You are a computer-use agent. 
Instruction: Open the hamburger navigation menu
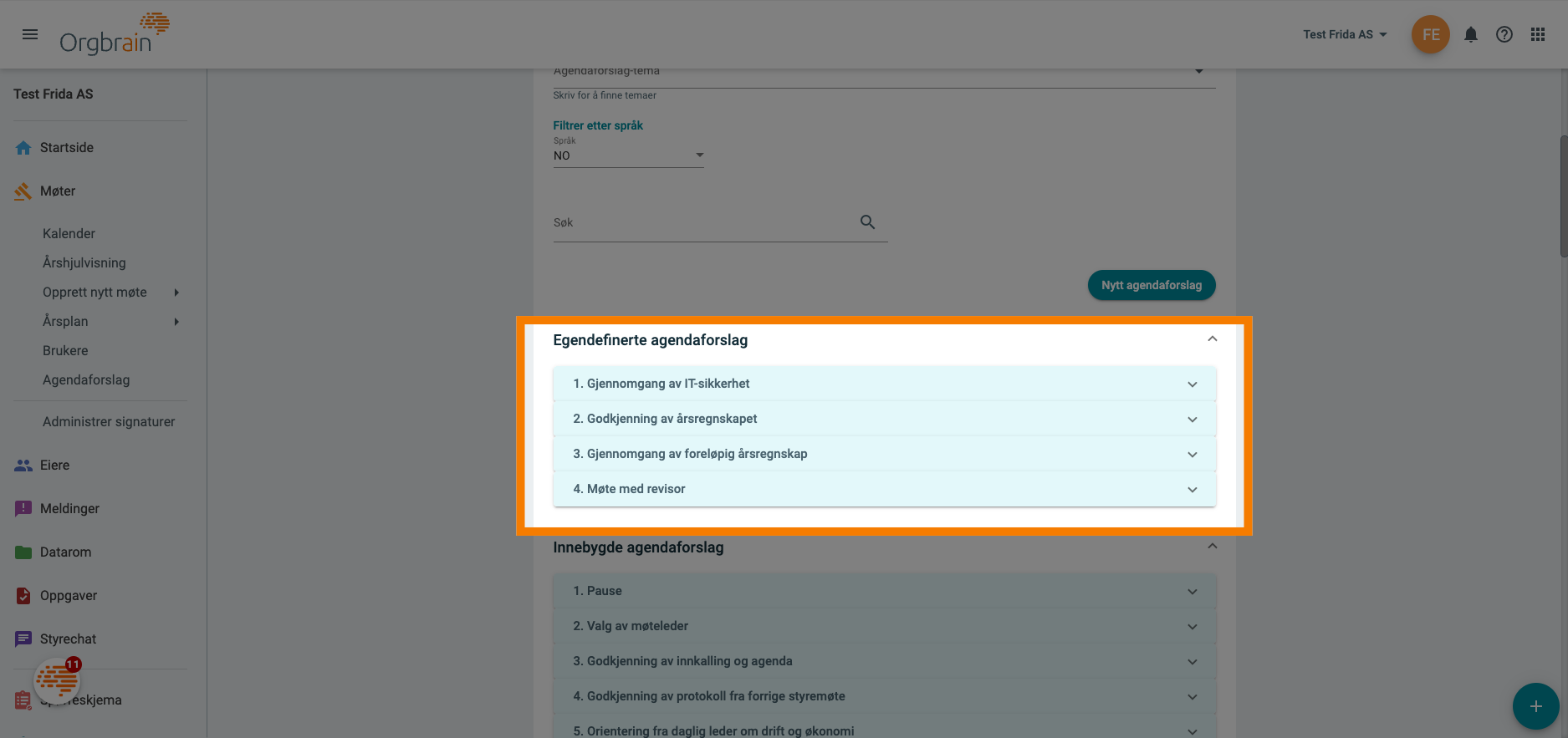pyautogui.click(x=30, y=34)
